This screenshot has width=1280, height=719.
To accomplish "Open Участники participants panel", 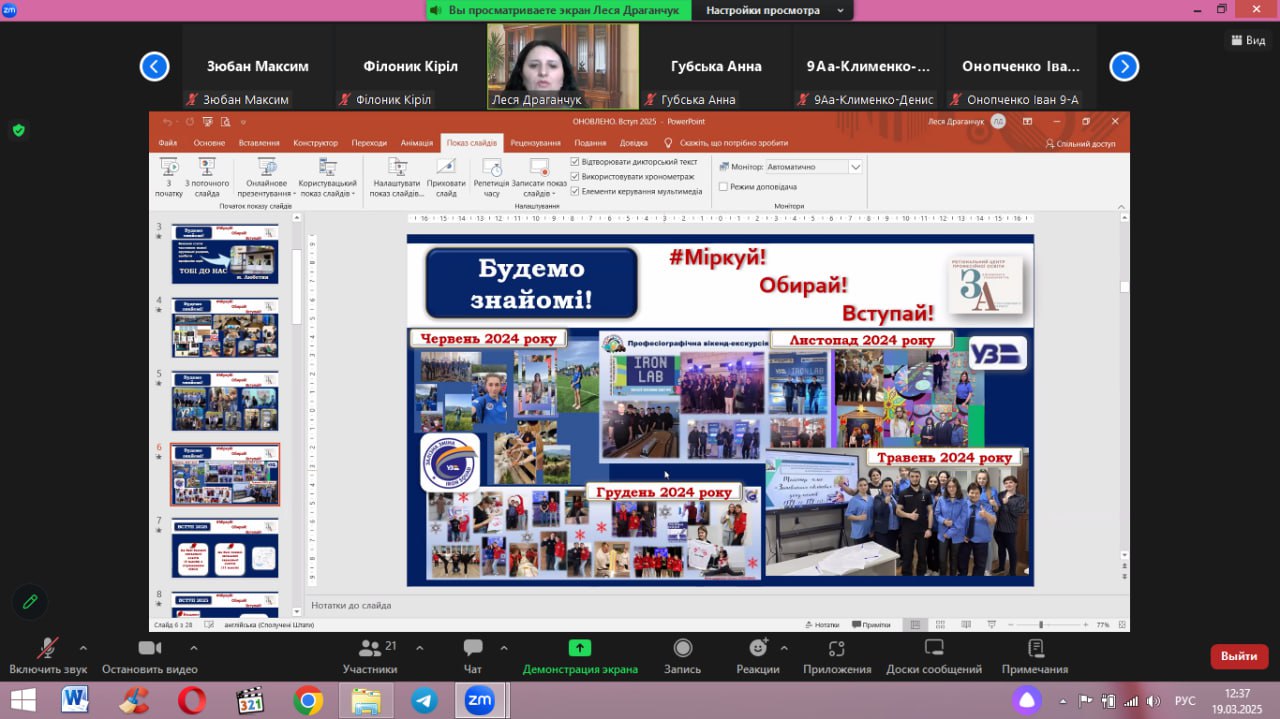I will click(370, 656).
